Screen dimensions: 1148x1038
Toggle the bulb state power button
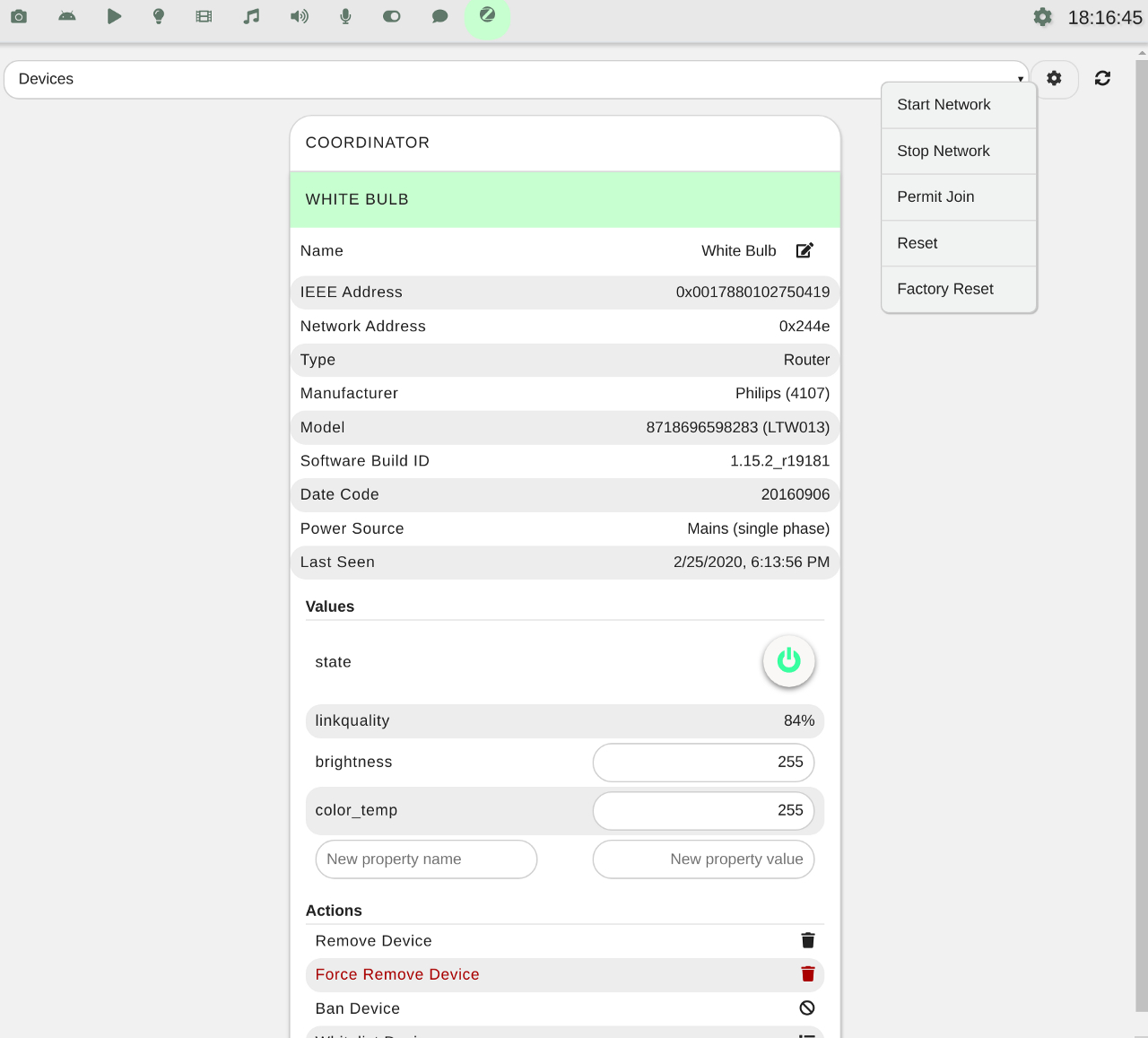[788, 661]
